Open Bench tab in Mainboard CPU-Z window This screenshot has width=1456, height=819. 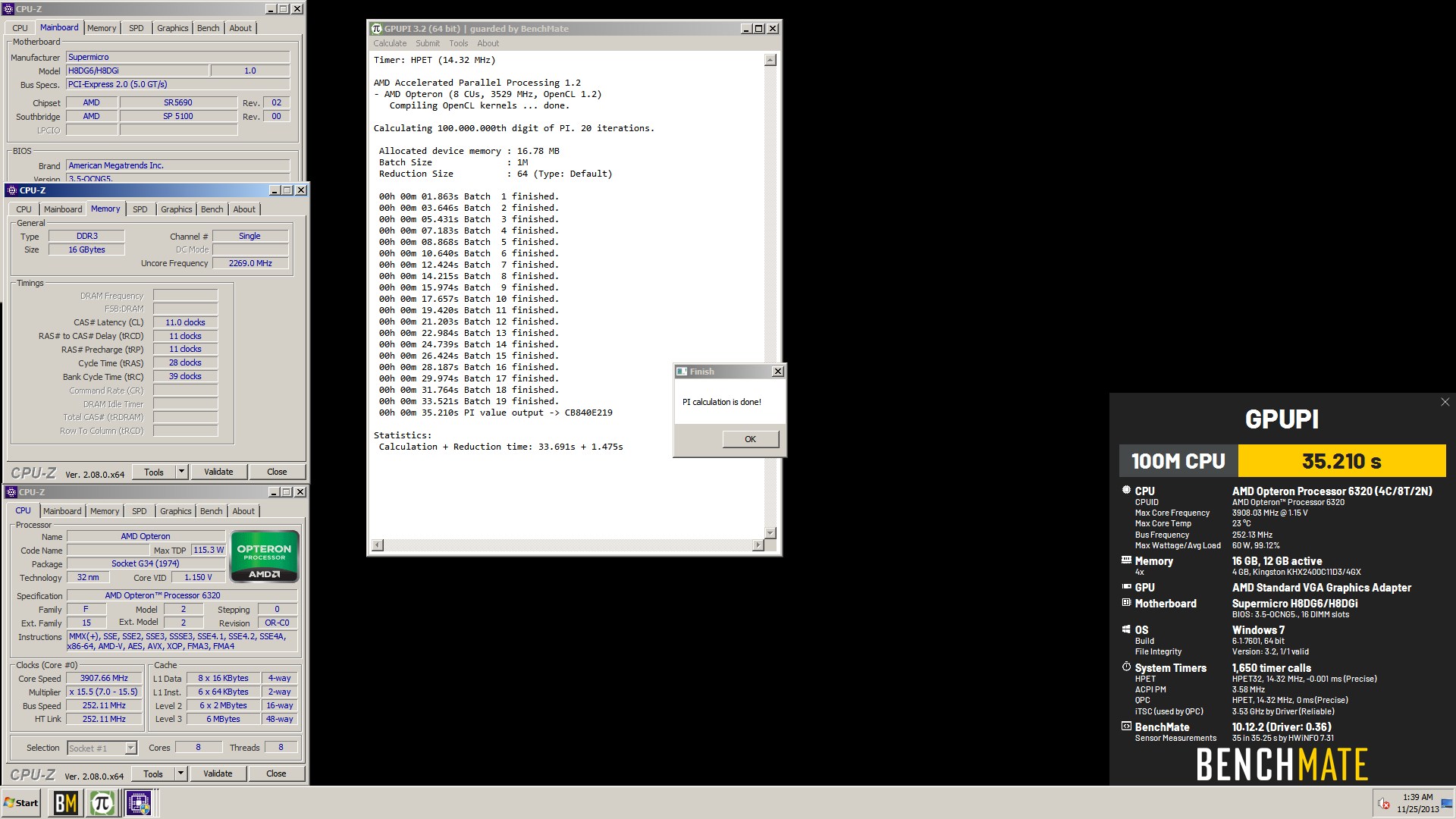(209, 28)
